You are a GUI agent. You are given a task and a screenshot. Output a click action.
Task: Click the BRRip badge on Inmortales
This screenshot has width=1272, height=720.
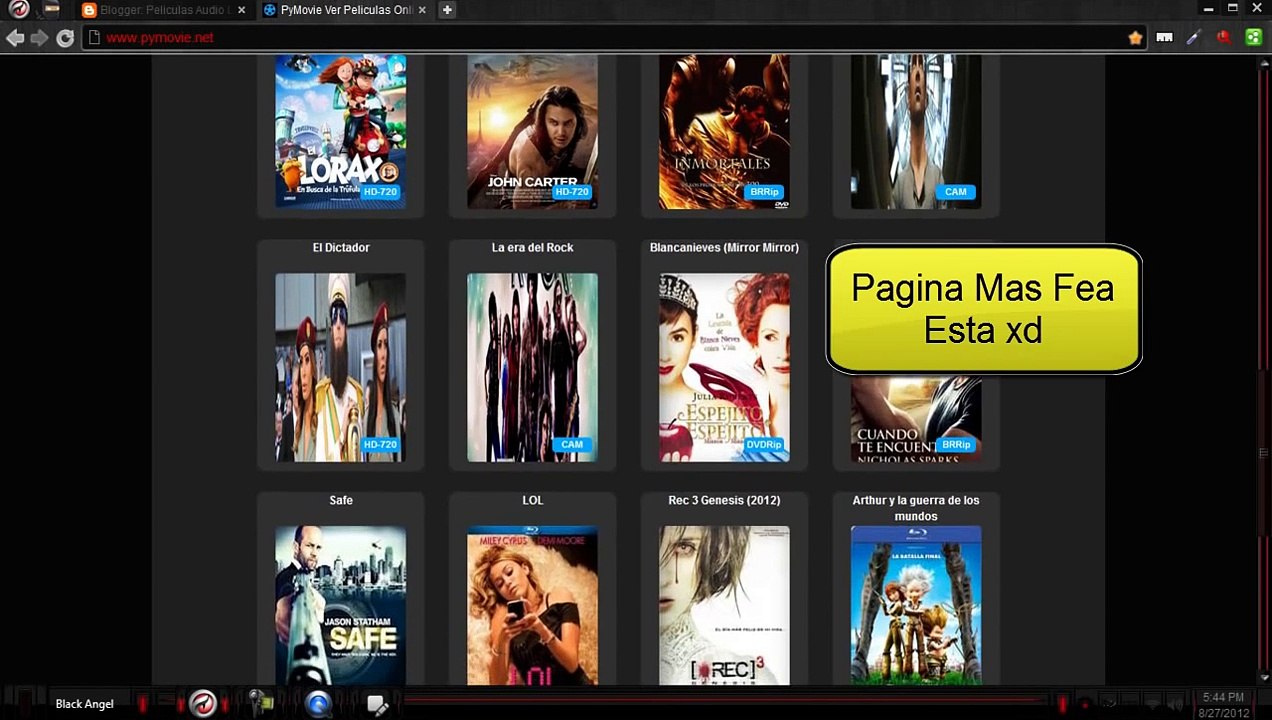coord(764,192)
